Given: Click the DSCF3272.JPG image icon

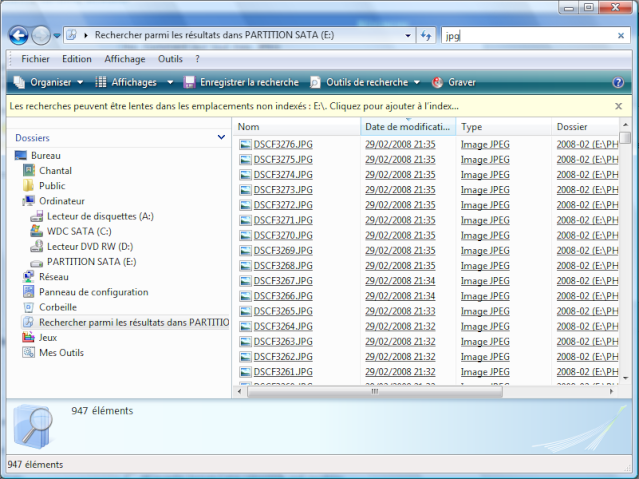Looking at the screenshot, I should [245, 205].
